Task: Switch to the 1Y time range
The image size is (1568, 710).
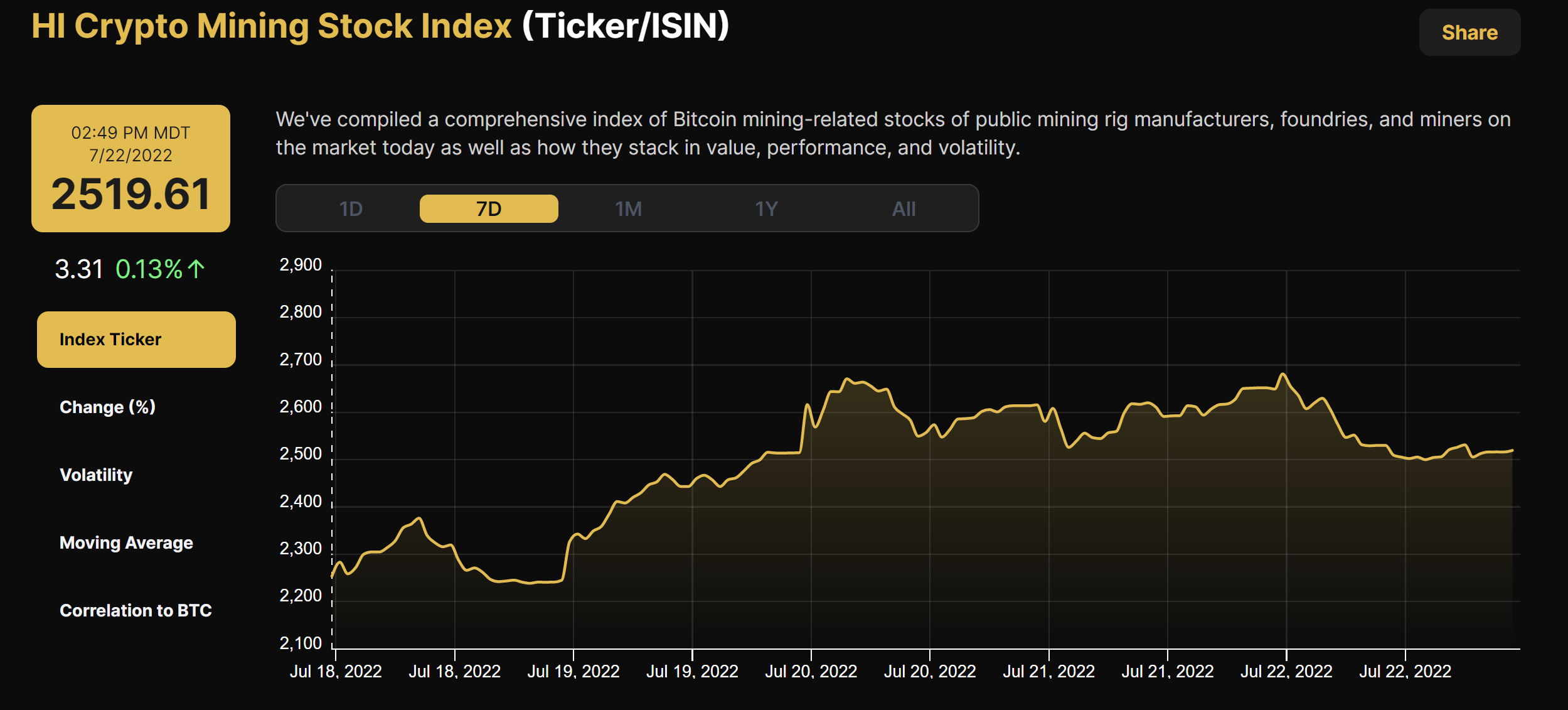Action: point(767,208)
